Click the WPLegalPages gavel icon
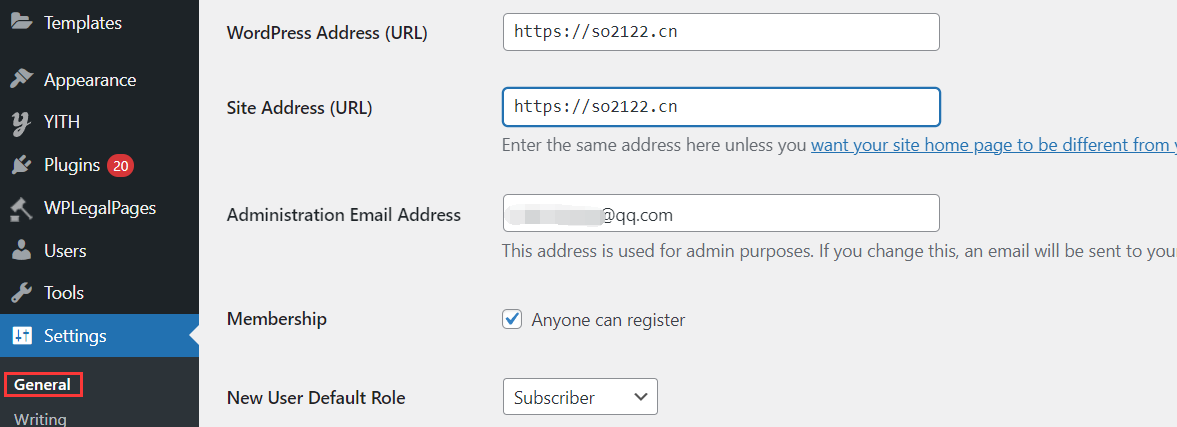 coord(21,208)
